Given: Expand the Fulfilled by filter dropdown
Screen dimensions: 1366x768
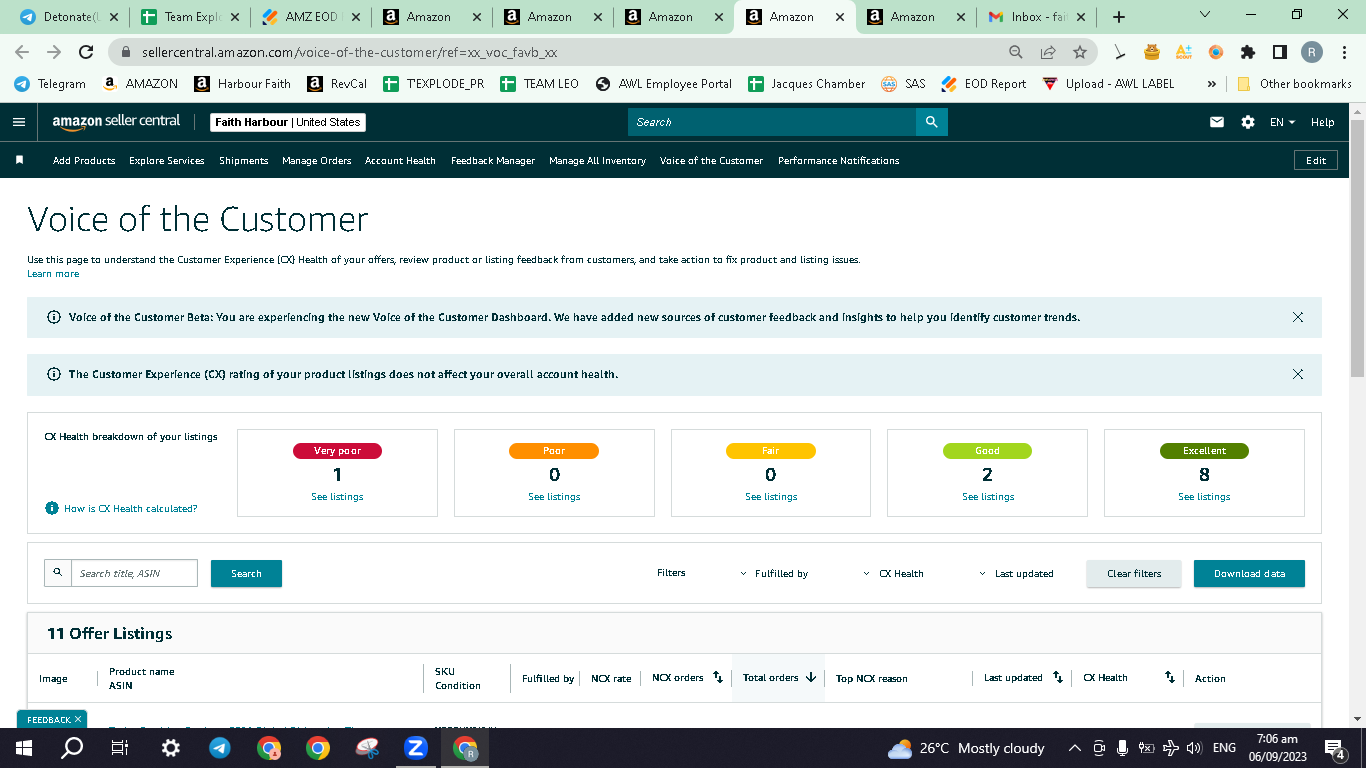Looking at the screenshot, I should click(x=774, y=574).
